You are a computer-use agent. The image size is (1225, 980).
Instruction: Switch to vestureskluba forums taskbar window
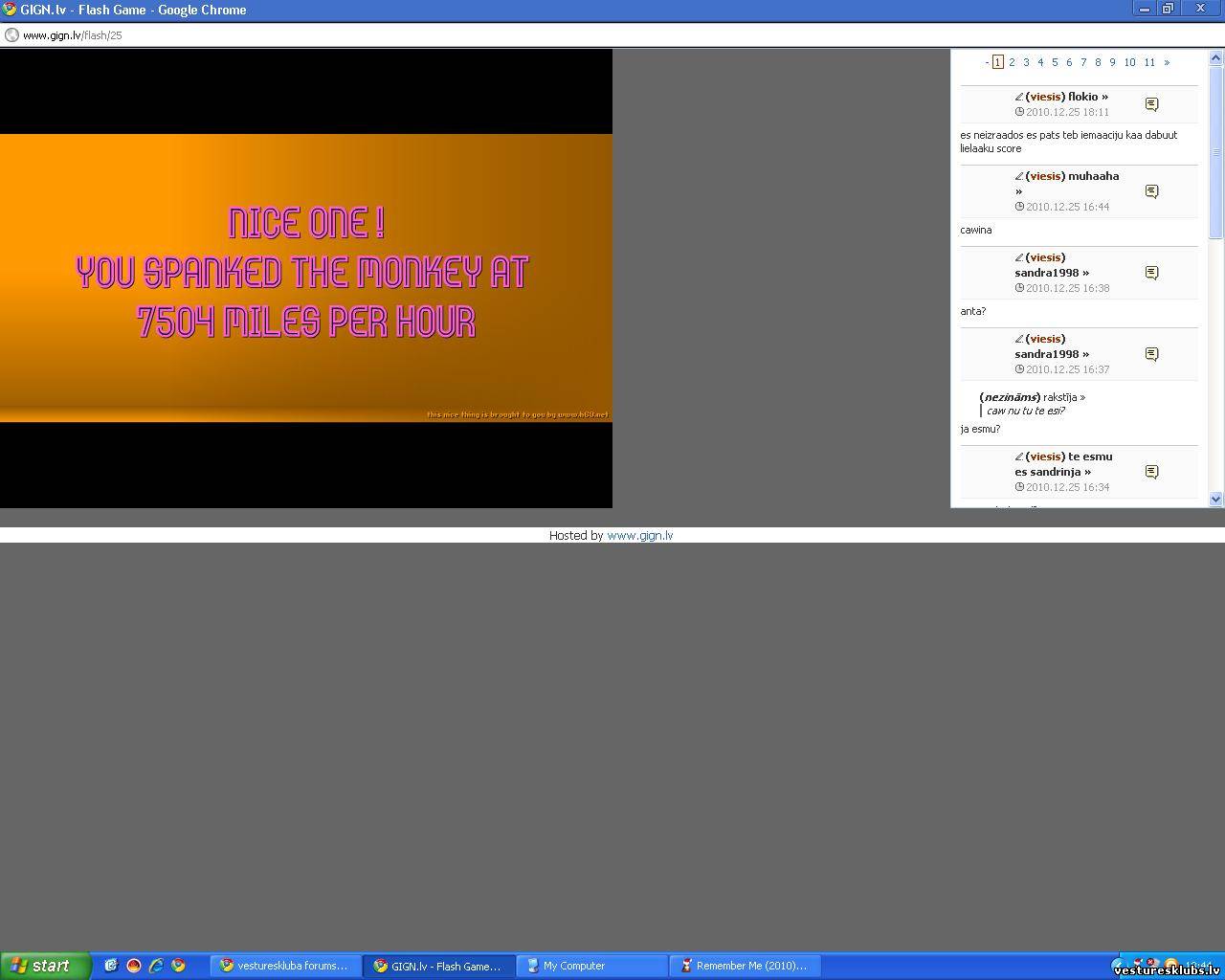pyautogui.click(x=285, y=966)
